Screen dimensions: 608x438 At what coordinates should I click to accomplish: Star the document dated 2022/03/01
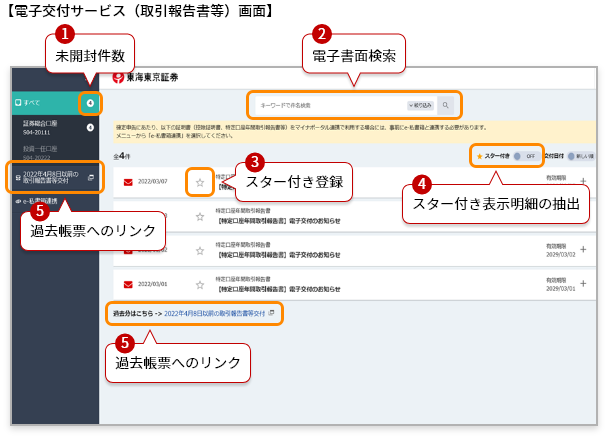200,285
